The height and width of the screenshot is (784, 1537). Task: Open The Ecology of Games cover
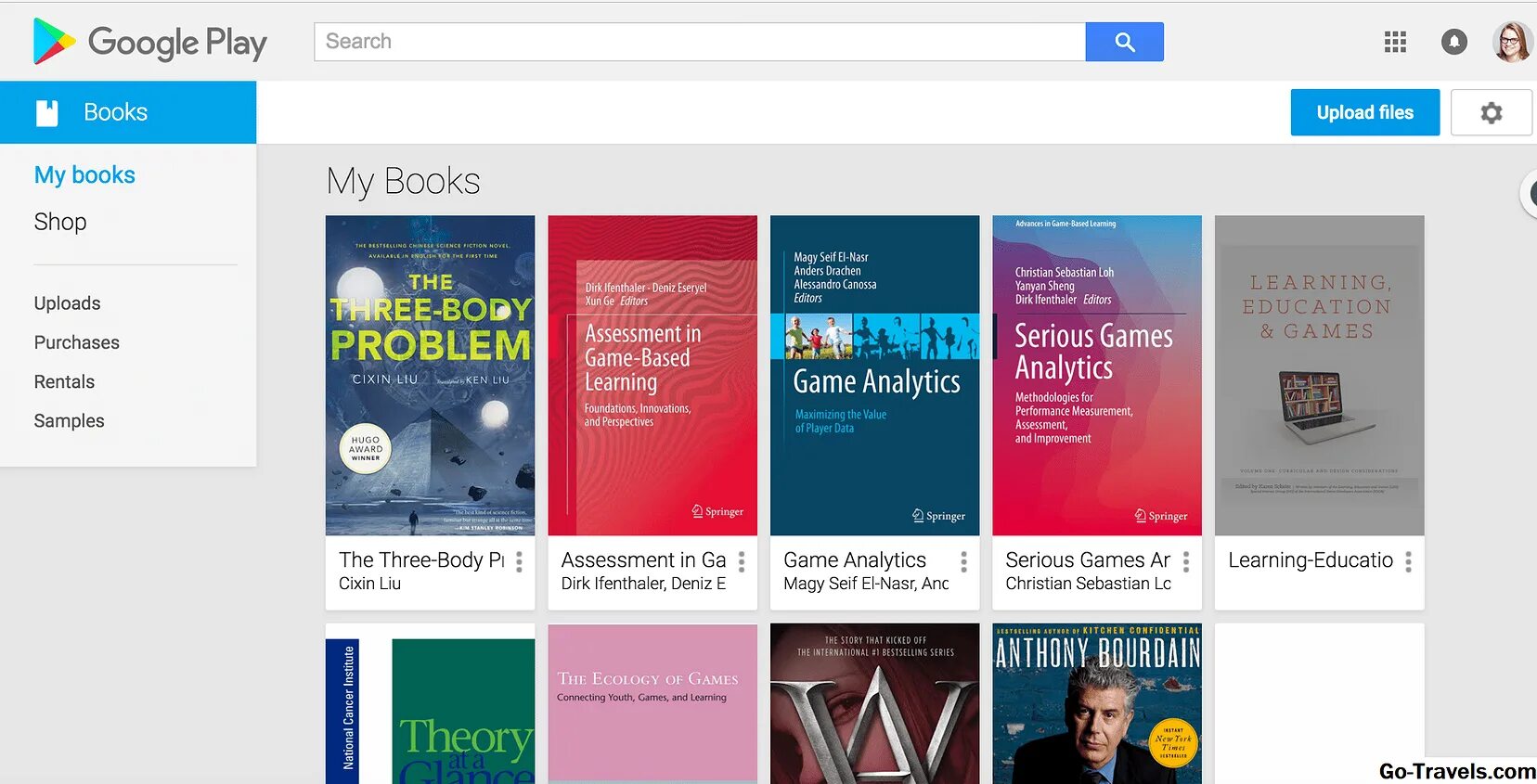[652, 704]
